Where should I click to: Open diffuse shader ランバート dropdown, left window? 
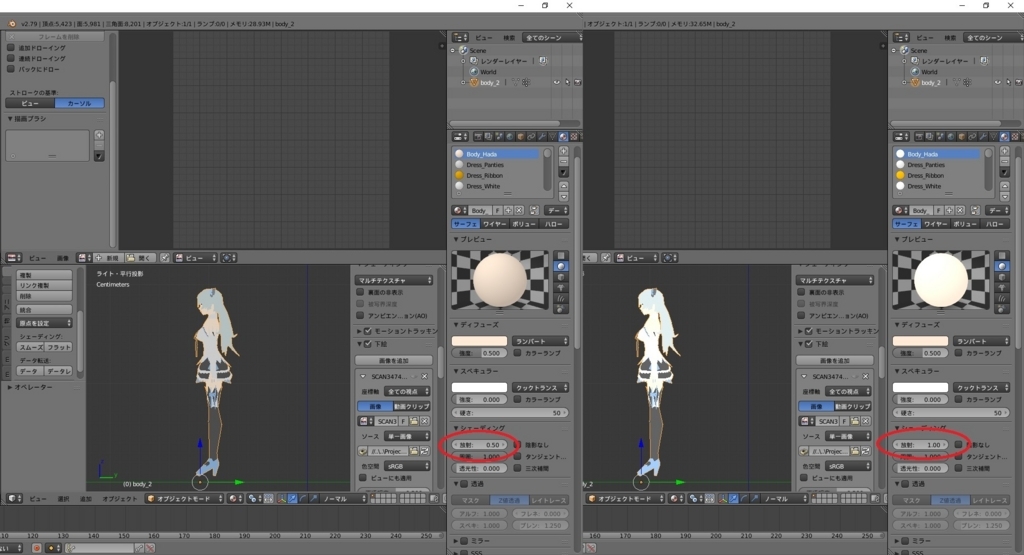coord(540,341)
